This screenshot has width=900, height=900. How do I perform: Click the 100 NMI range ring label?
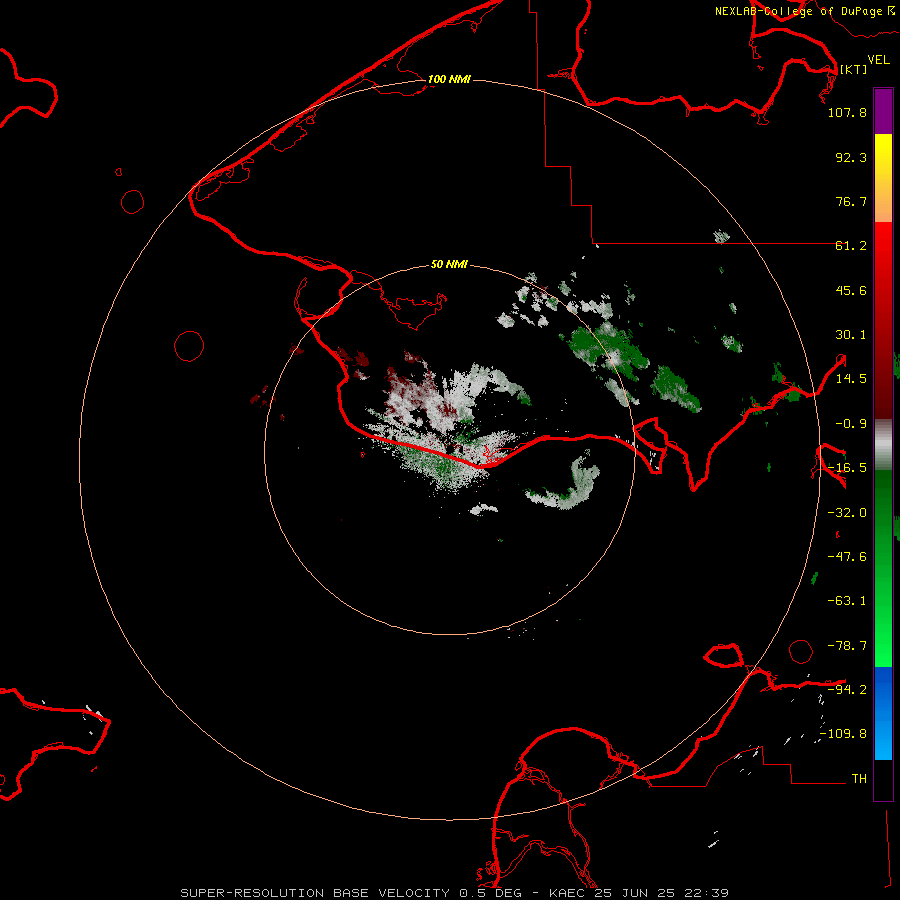pyautogui.click(x=449, y=79)
